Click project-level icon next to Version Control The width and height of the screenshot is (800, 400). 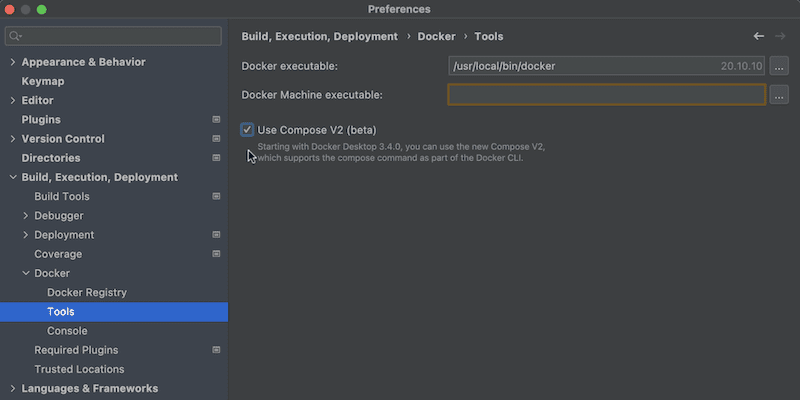(216, 139)
